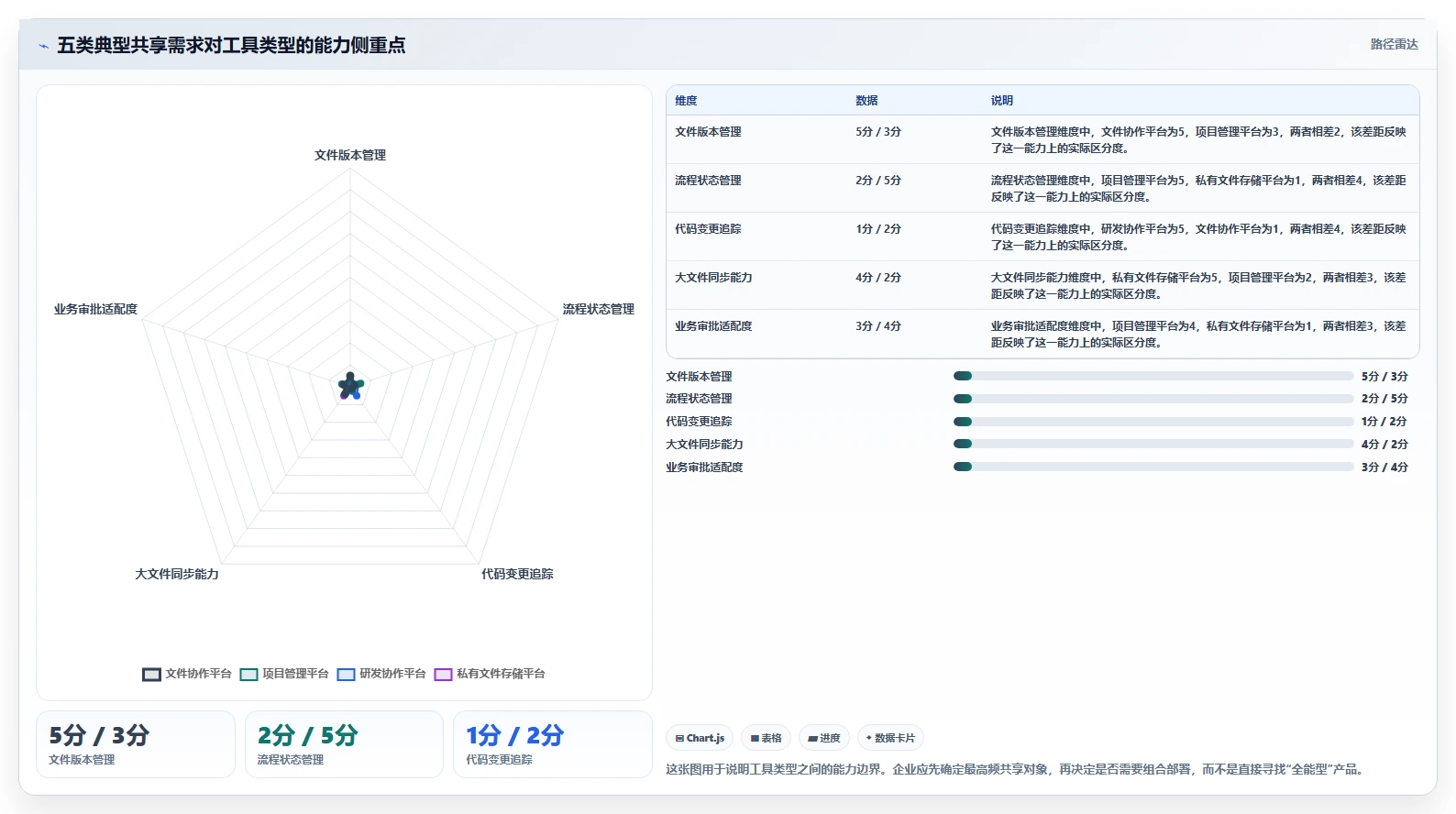Click radar axis label 大文件同步能力
This screenshot has width=1456, height=814.
point(177,574)
